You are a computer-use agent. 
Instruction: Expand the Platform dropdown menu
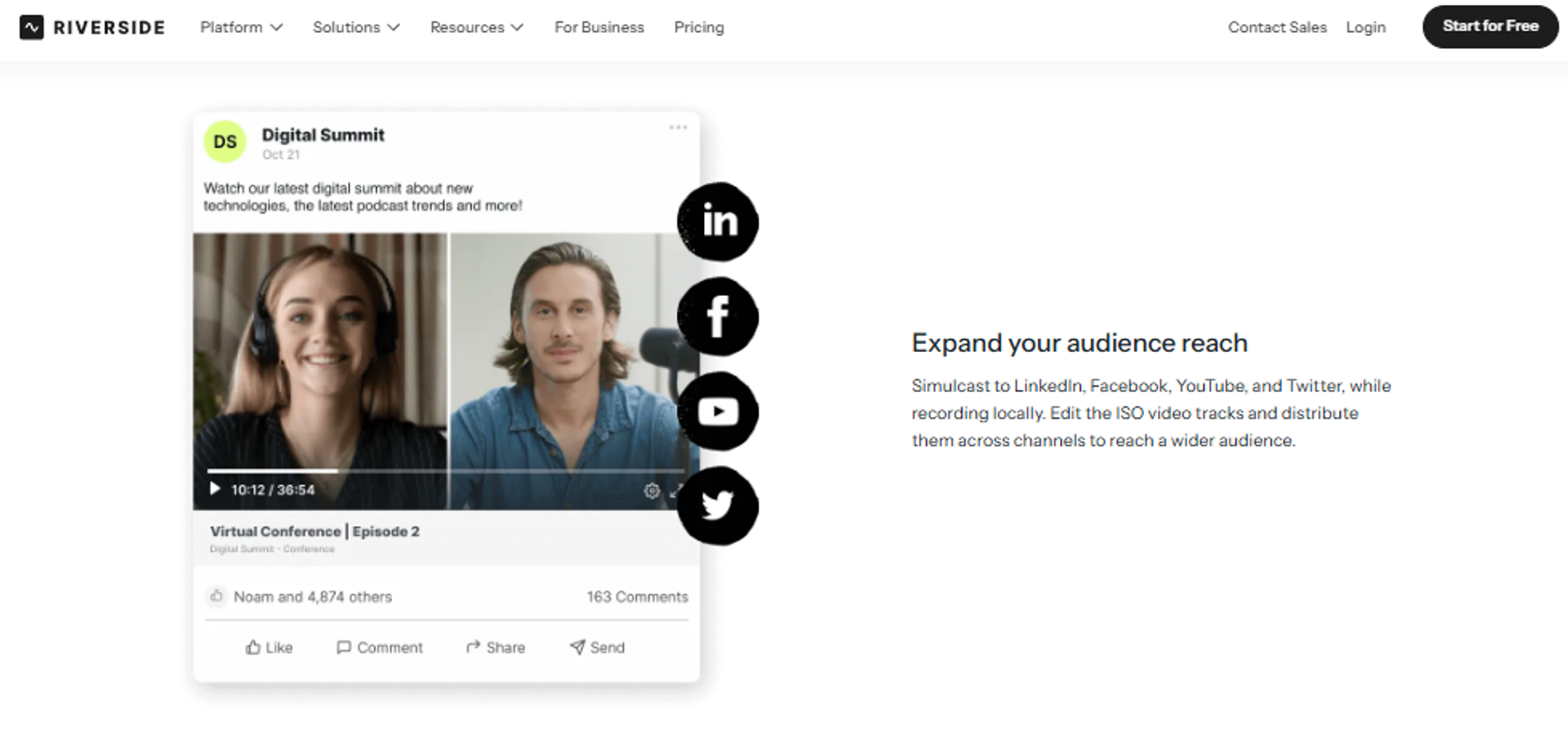[242, 27]
